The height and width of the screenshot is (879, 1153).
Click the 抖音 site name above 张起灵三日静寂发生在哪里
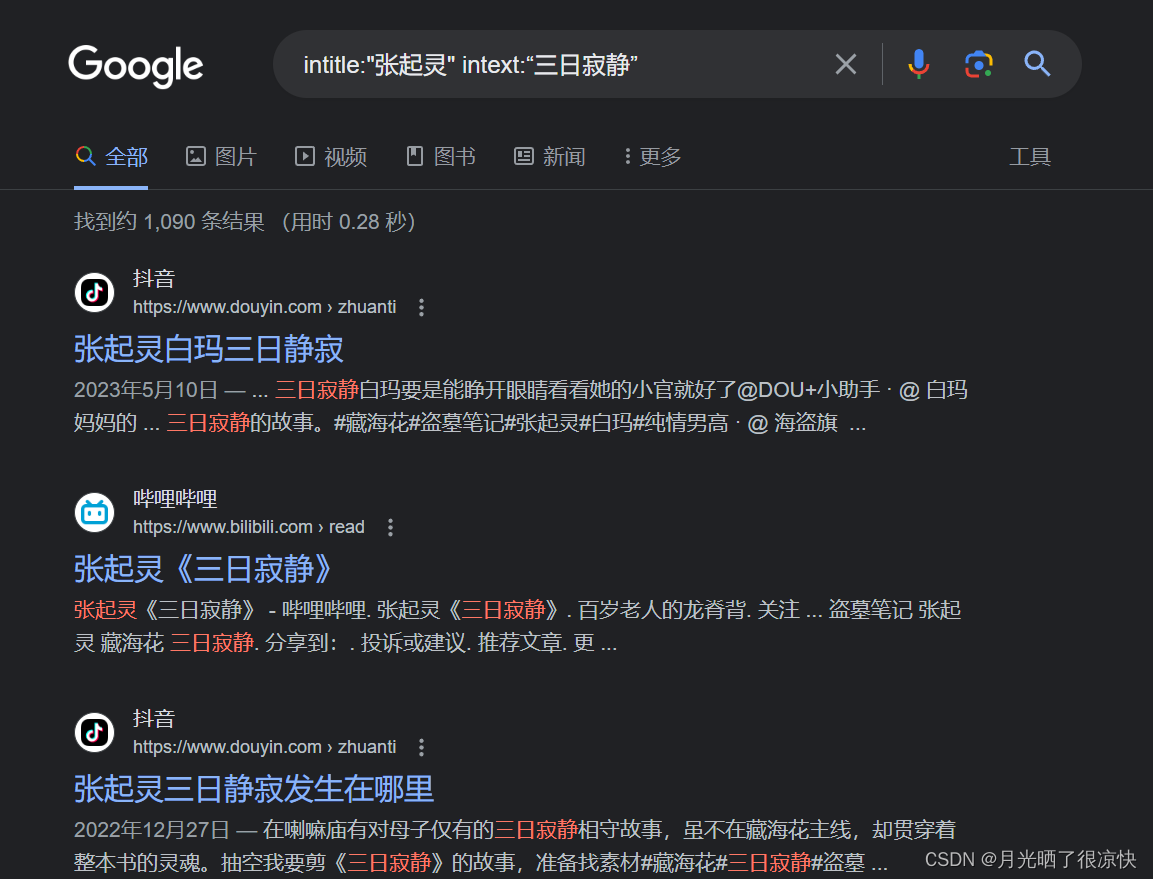coord(154,719)
